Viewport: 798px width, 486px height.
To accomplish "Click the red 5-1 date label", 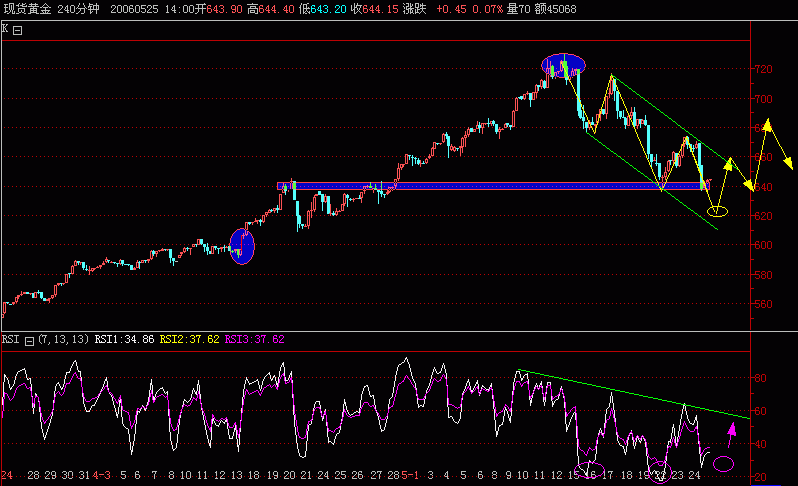I will coord(410,476).
